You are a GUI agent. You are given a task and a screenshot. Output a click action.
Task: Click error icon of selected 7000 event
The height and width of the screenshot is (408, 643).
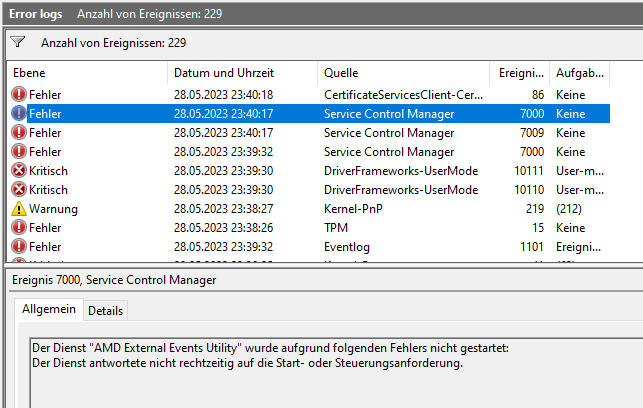19,113
